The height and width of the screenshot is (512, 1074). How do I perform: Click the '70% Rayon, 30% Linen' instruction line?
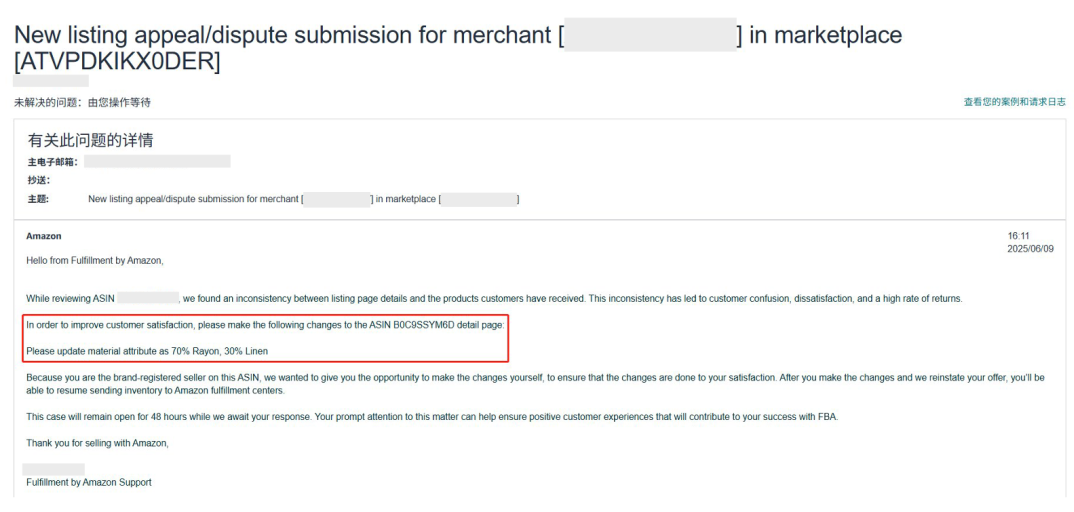[x=147, y=351]
